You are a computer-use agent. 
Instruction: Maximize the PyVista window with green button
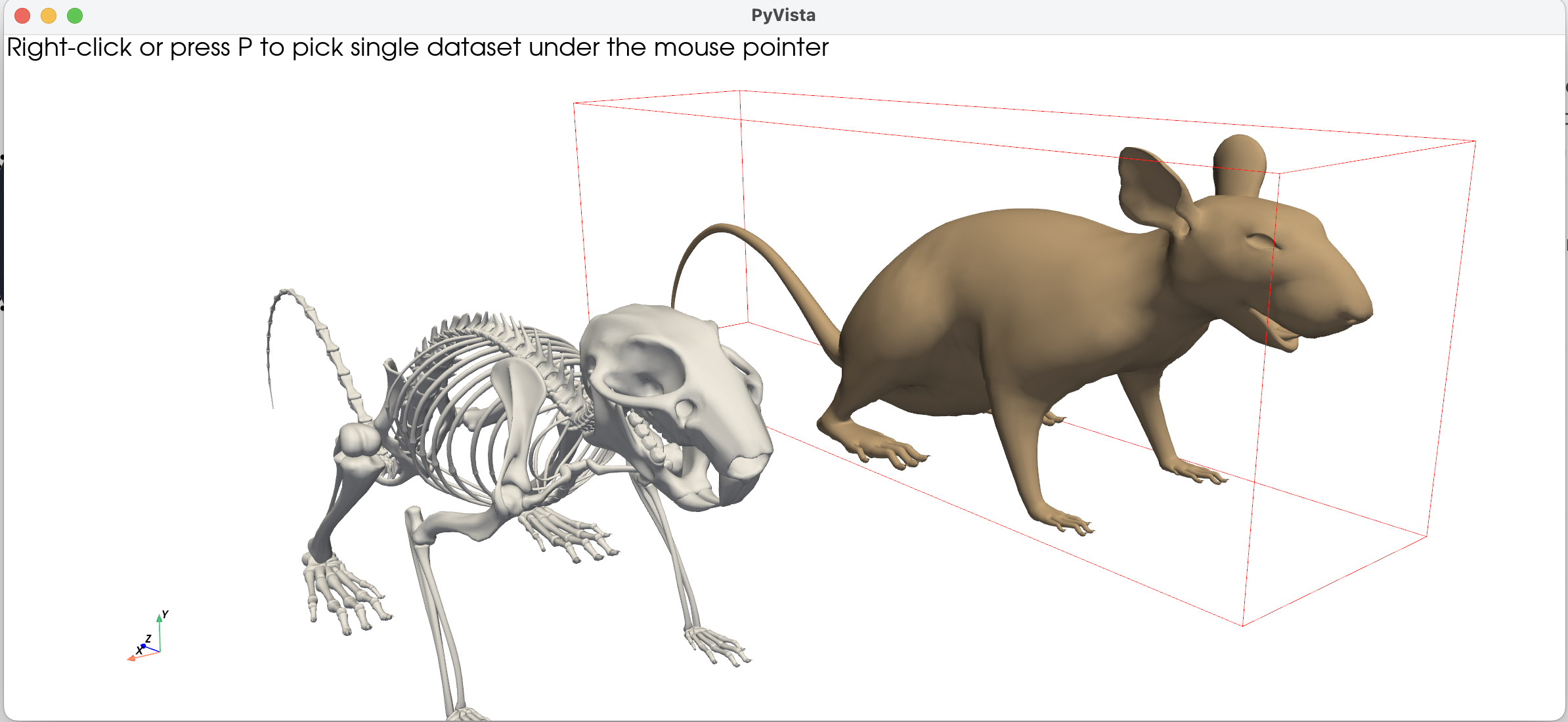(x=75, y=15)
